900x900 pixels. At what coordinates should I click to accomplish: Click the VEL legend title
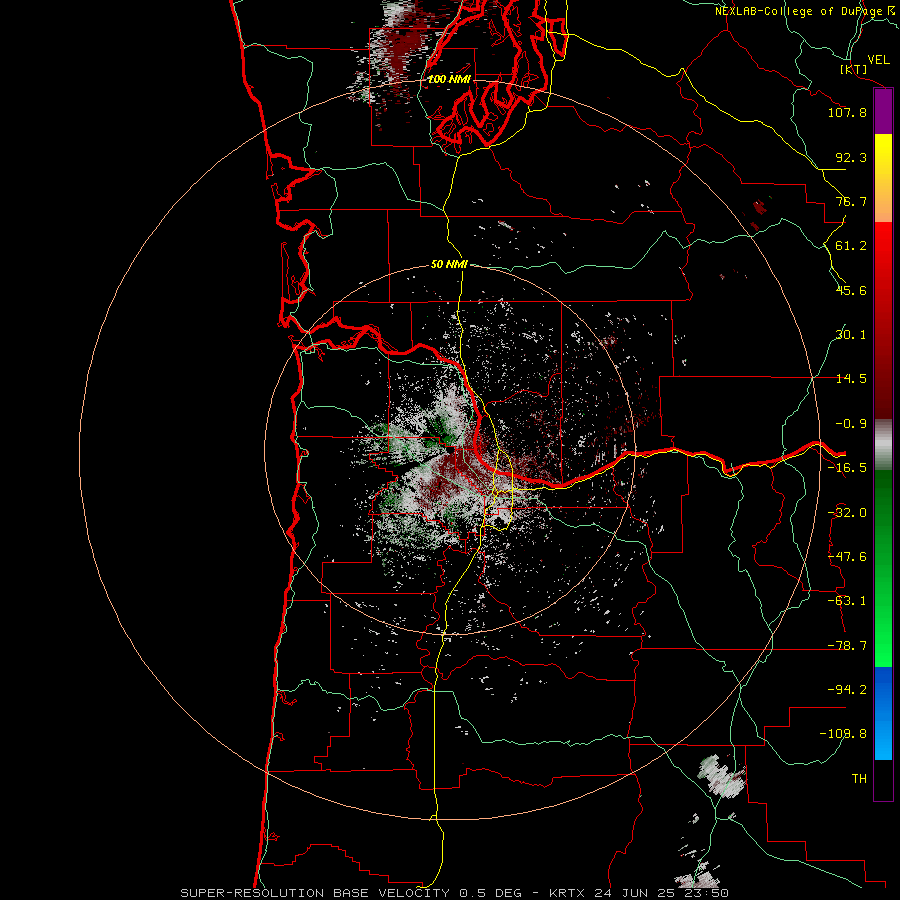click(x=879, y=60)
